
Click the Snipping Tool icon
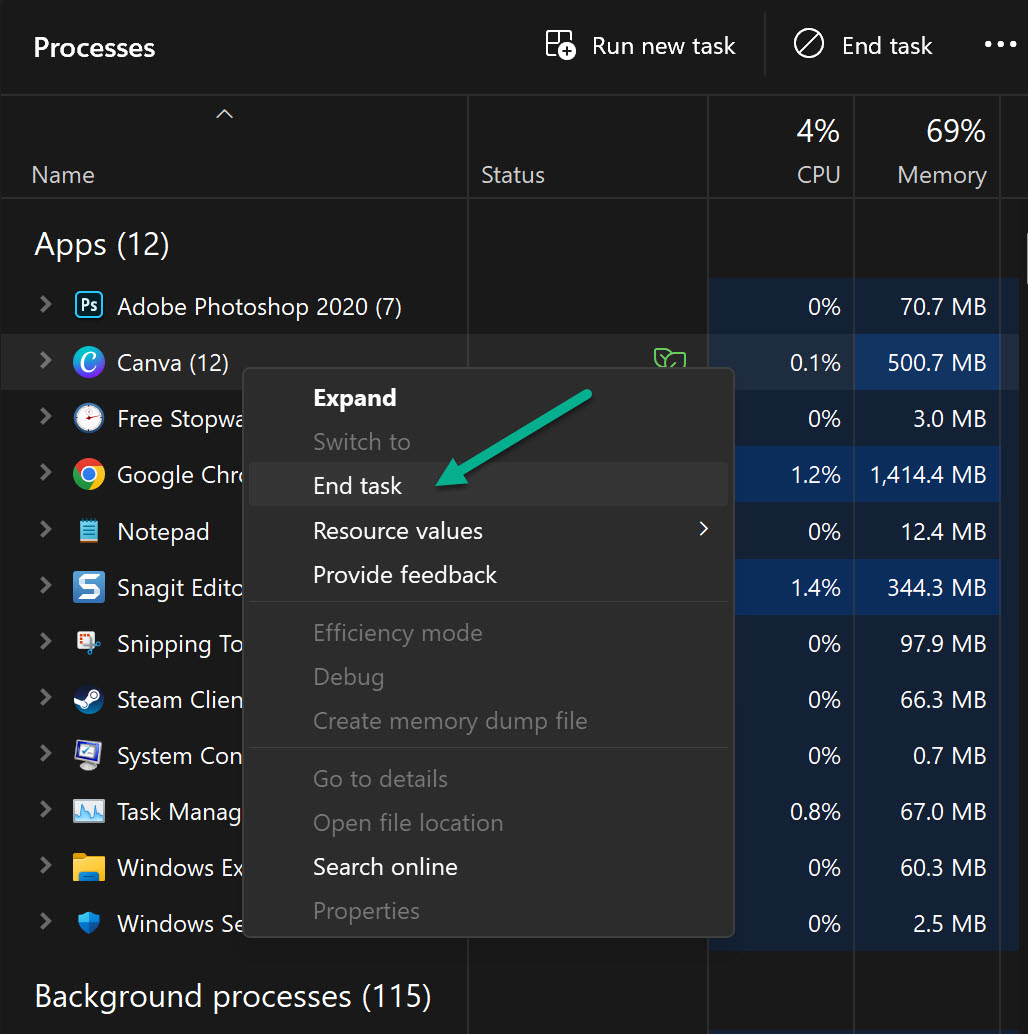(89, 643)
